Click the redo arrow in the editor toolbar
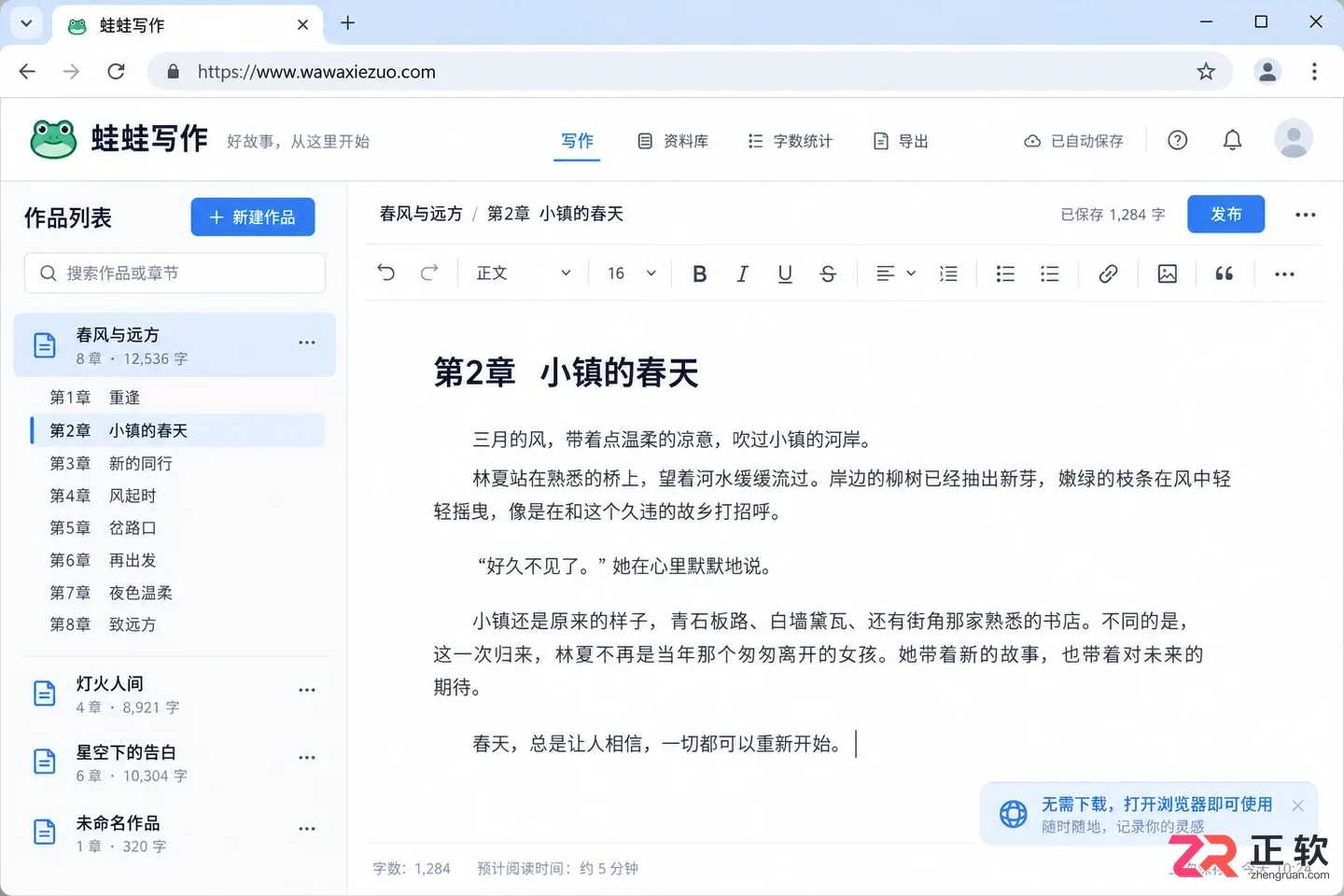The image size is (1344, 896). 429,273
